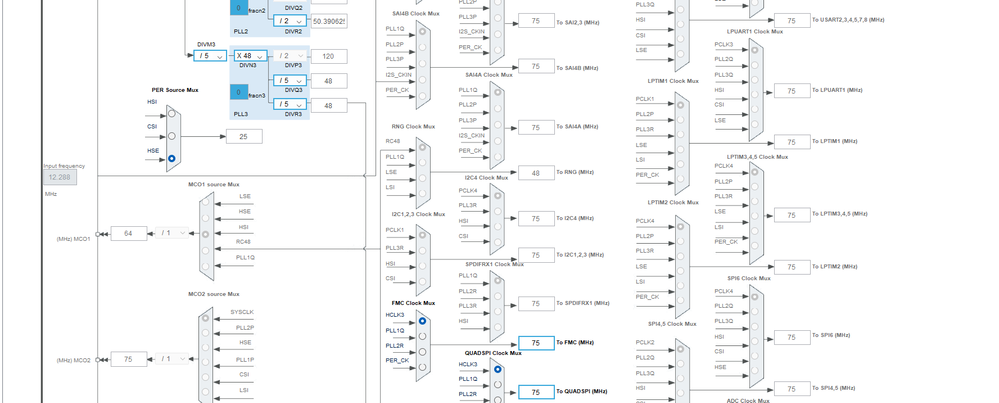Viewport: 999px width, 403px height.
Task: Select PCLK4 in I2C4 Clock Mux
Action: click(498, 195)
